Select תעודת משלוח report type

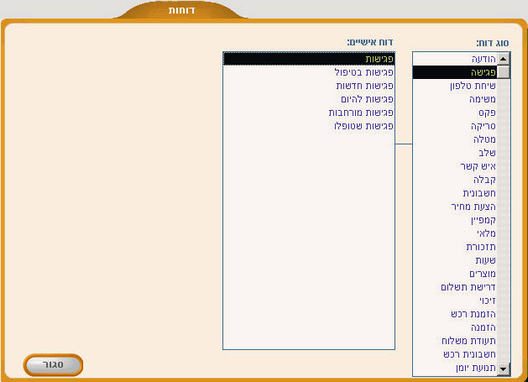[455, 341]
